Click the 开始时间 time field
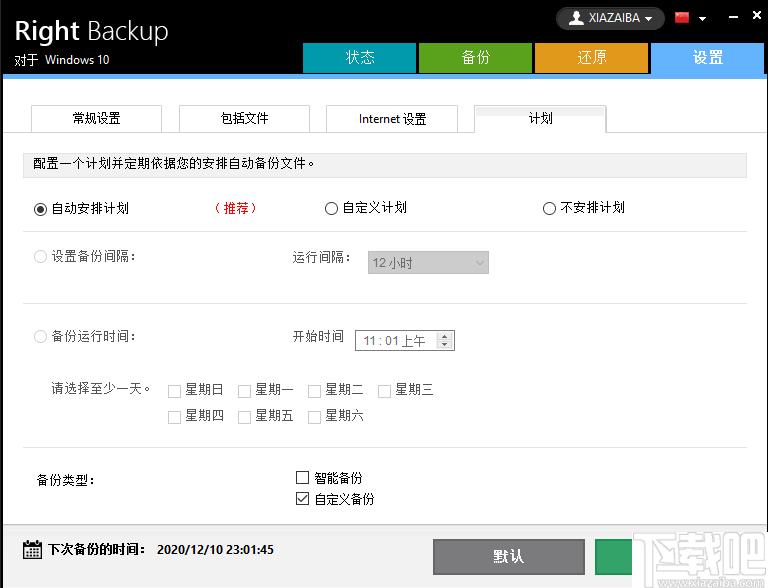Screen dimensions: 768x588 pyautogui.click(x=405, y=341)
